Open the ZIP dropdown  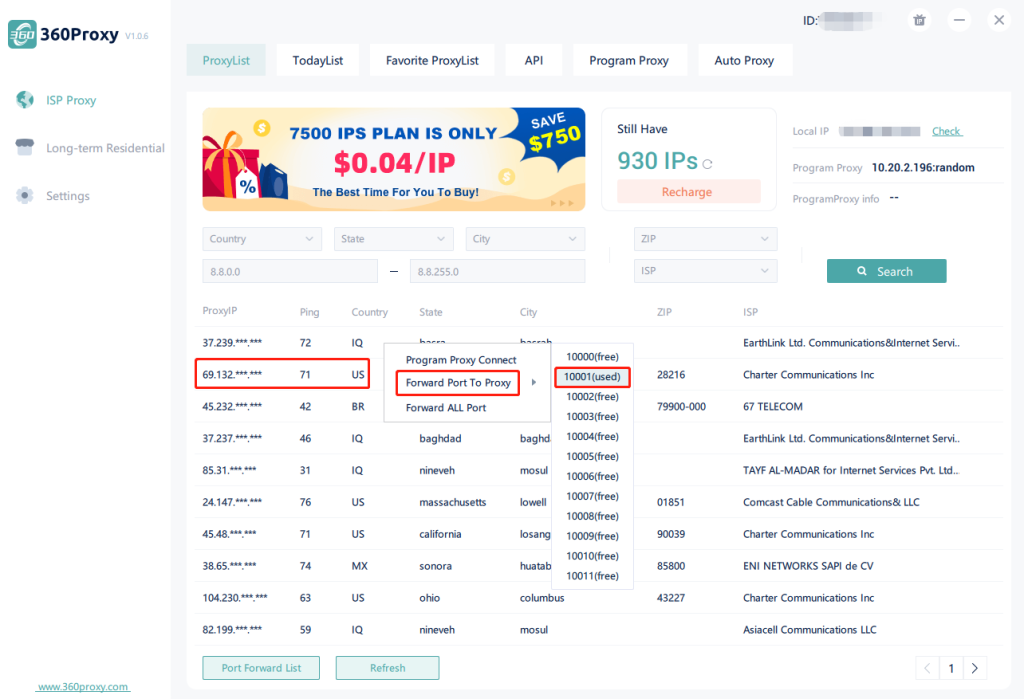coord(705,239)
